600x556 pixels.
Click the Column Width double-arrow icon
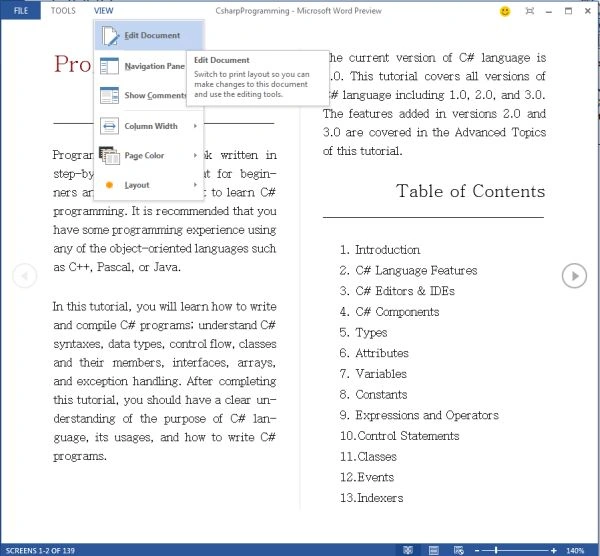(x=109, y=126)
